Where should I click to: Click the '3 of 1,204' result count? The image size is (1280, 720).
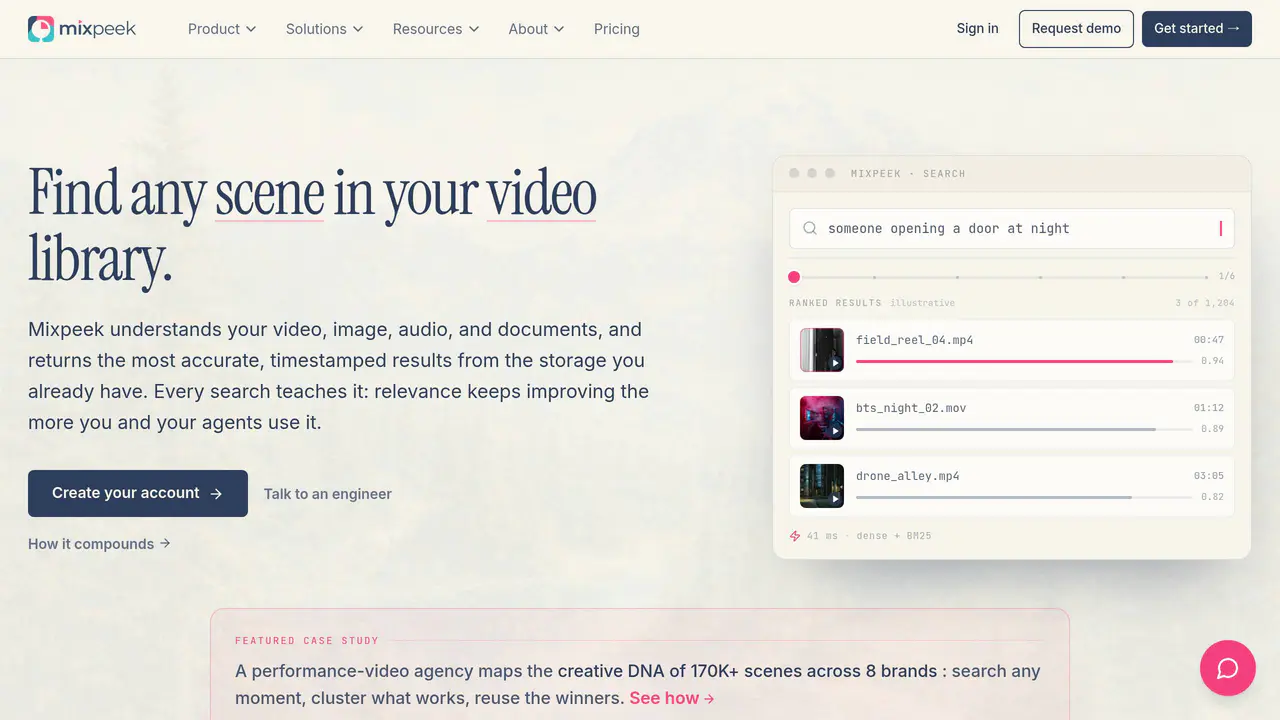1205,303
